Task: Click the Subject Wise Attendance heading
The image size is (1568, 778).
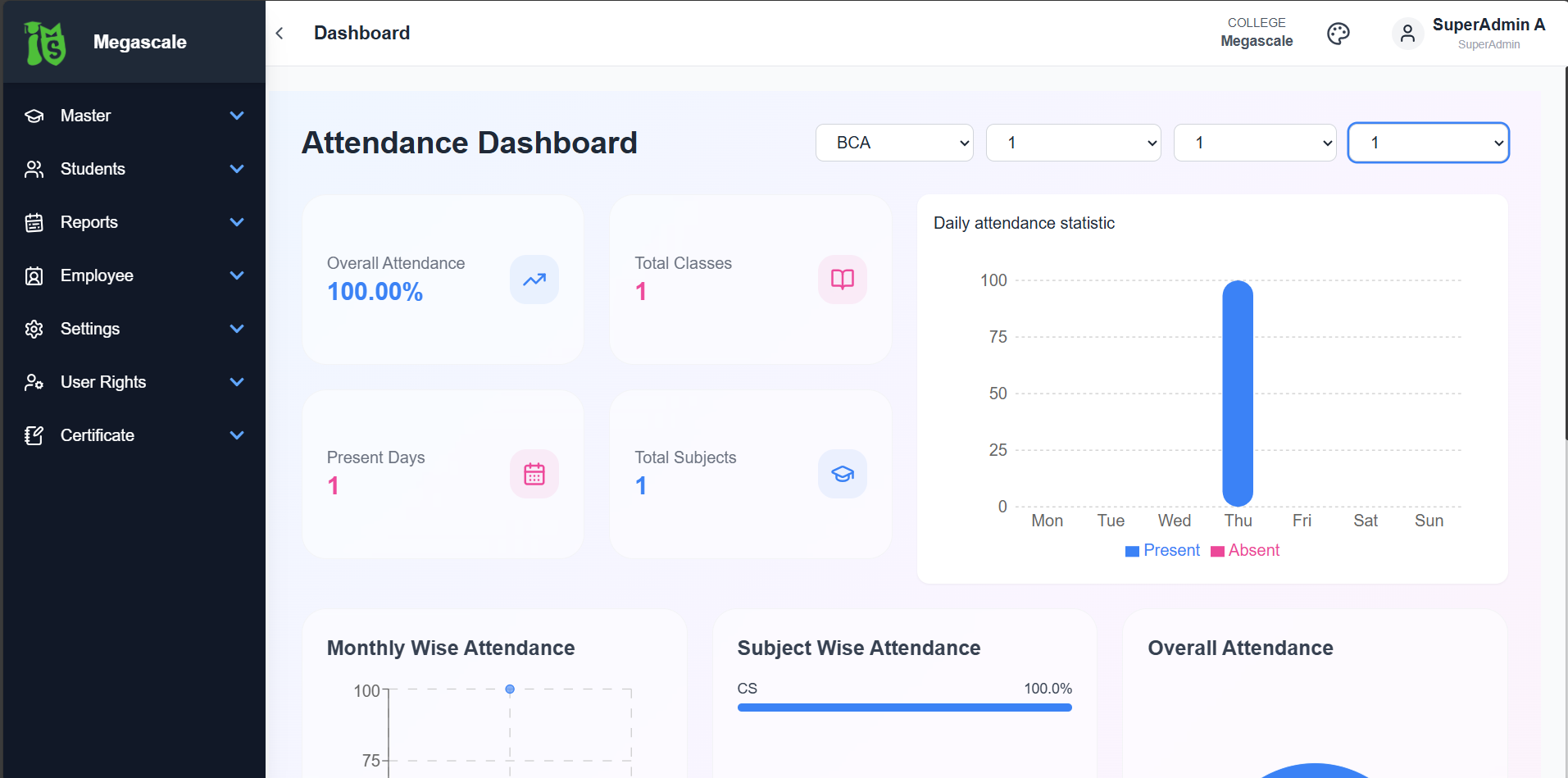Action: click(x=859, y=648)
